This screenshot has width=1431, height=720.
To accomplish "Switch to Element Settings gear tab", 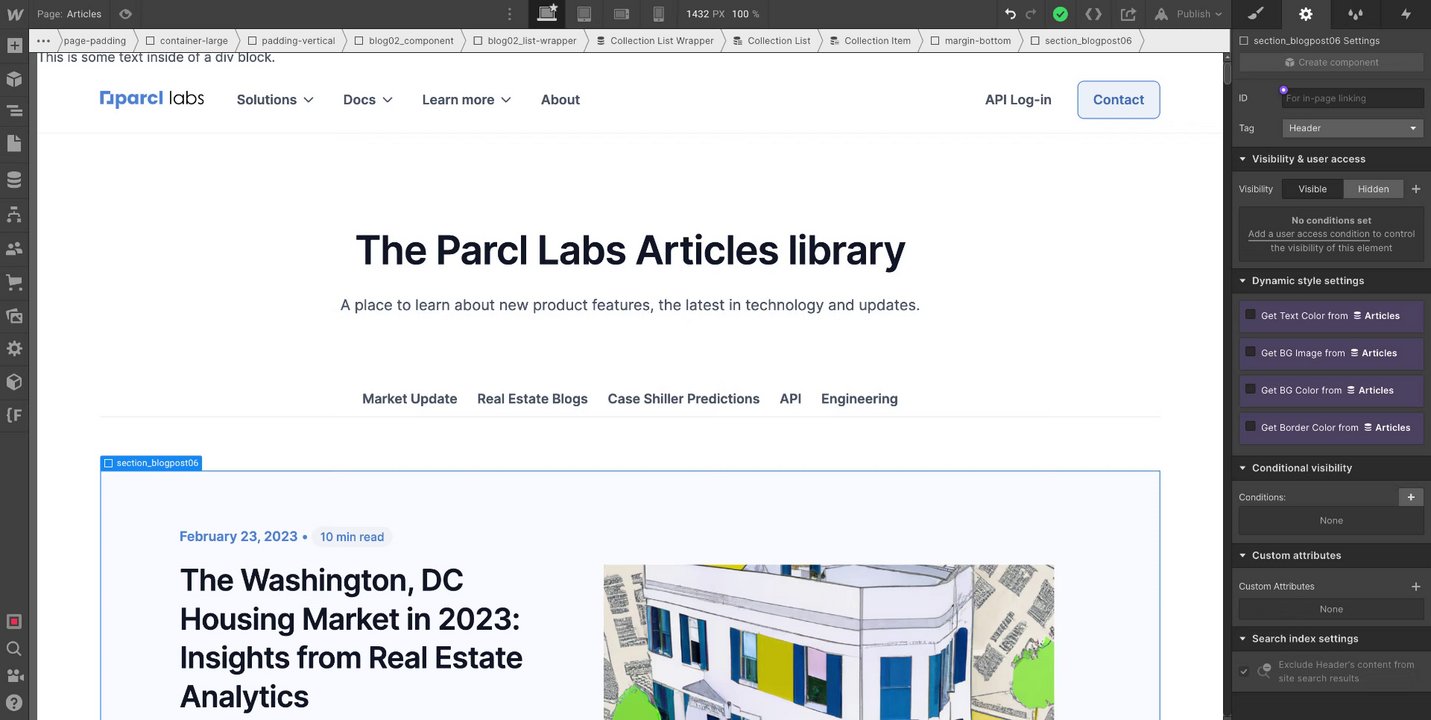I will pos(1306,14).
